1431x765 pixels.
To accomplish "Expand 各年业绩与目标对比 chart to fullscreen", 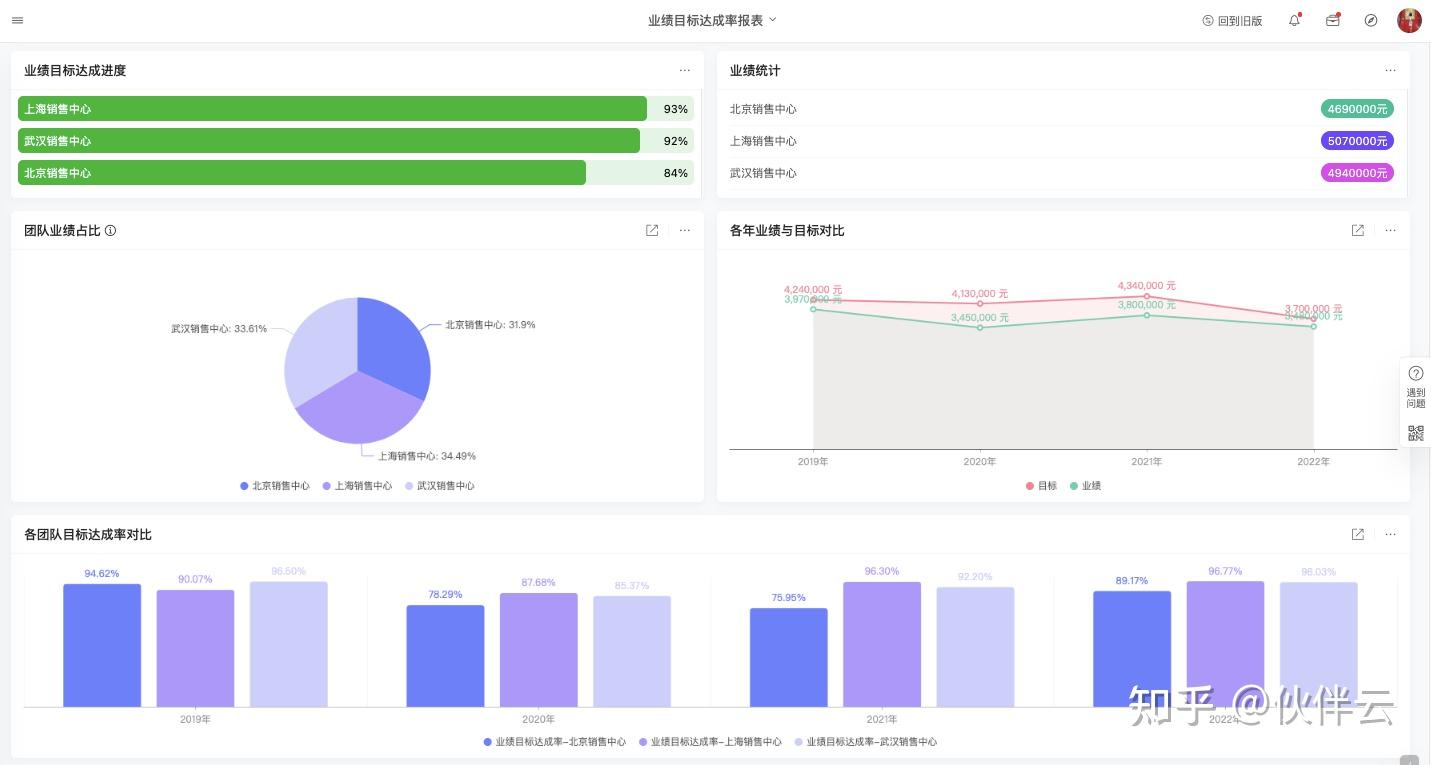I will pyautogui.click(x=1358, y=230).
